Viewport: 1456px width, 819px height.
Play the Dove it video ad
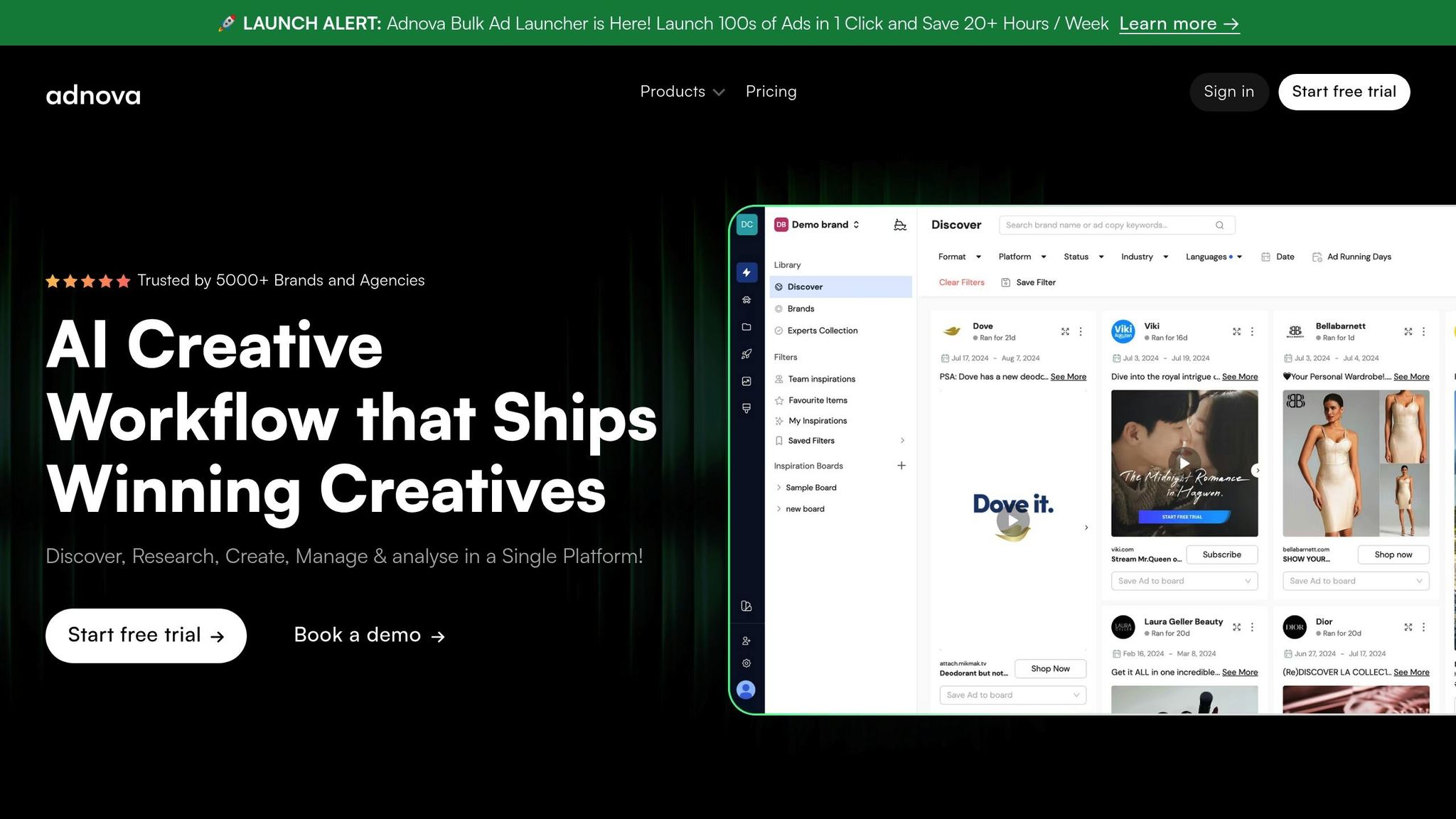point(1013,520)
